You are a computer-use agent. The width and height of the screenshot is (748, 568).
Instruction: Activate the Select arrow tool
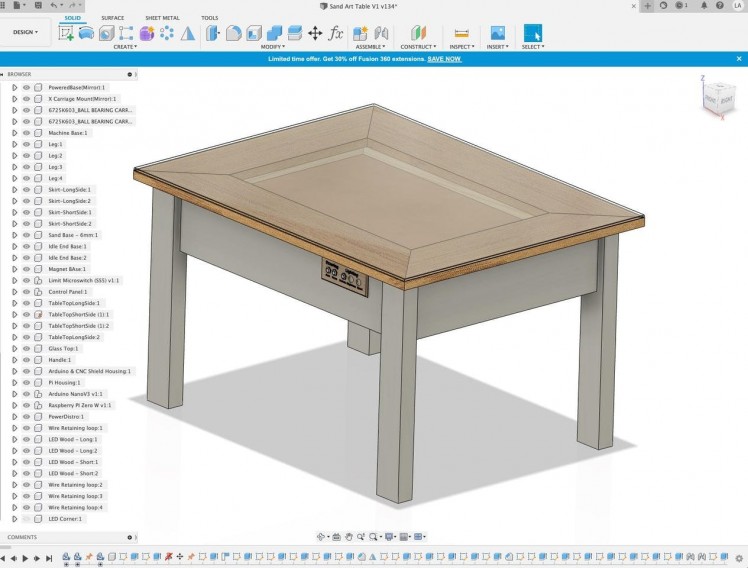point(532,33)
